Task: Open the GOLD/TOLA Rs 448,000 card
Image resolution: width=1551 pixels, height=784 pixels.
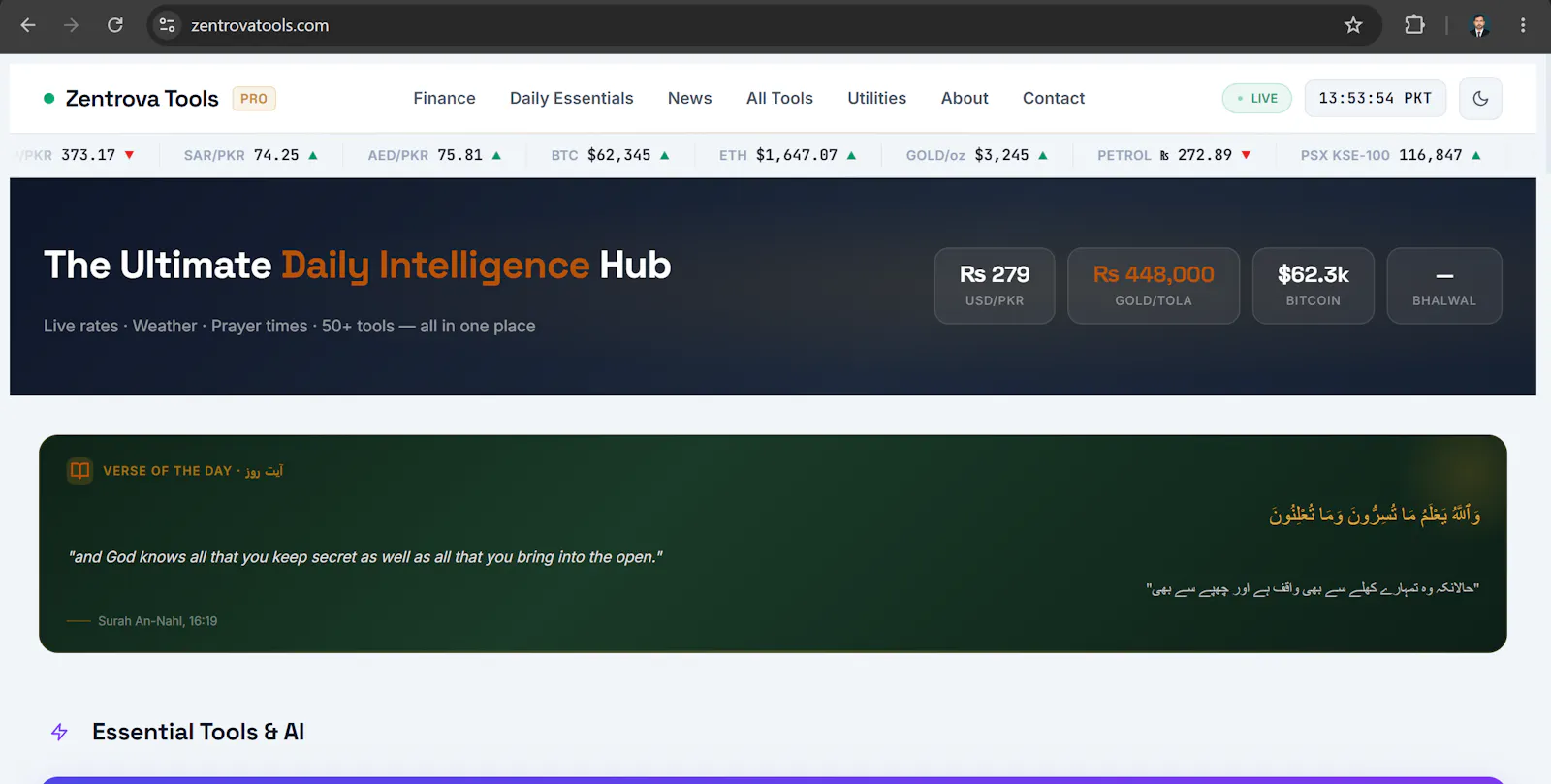Action: (x=1154, y=286)
